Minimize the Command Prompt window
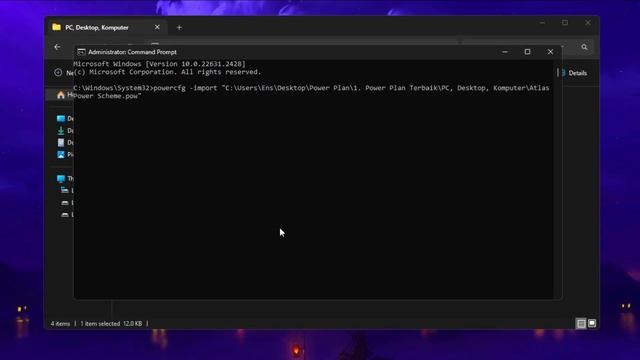 point(505,52)
